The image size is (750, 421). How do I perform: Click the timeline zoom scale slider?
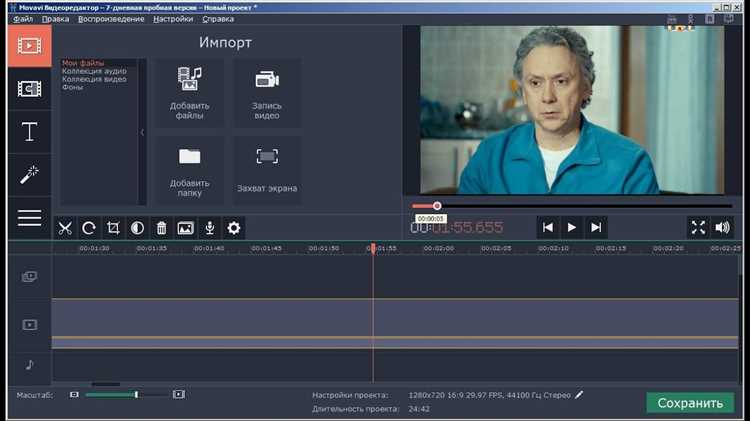[136, 394]
